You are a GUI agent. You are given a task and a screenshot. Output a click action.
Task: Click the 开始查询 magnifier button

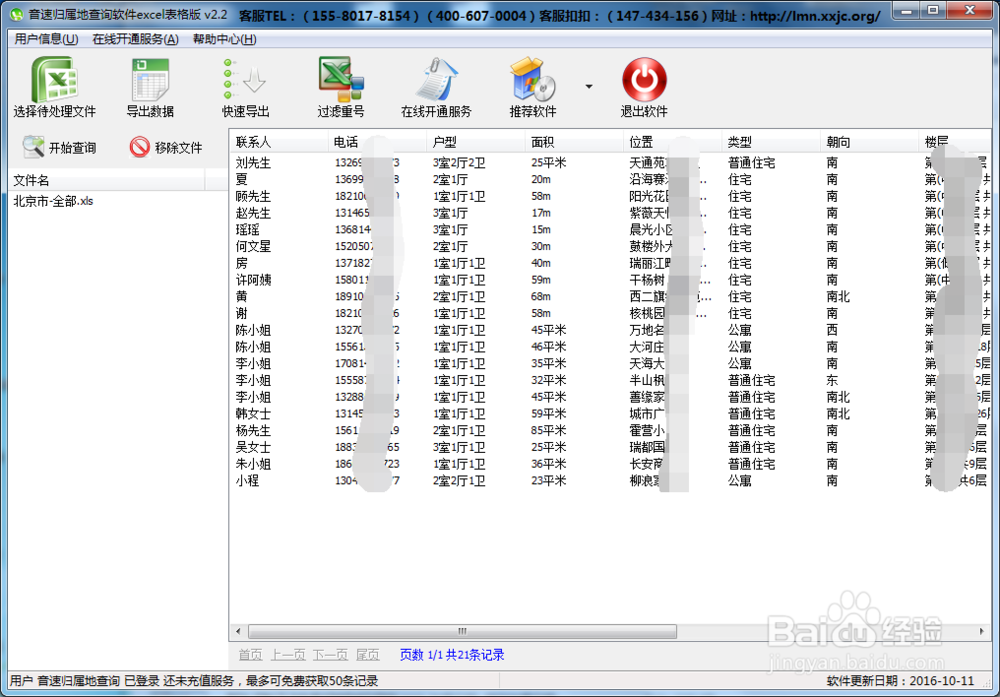pos(59,147)
